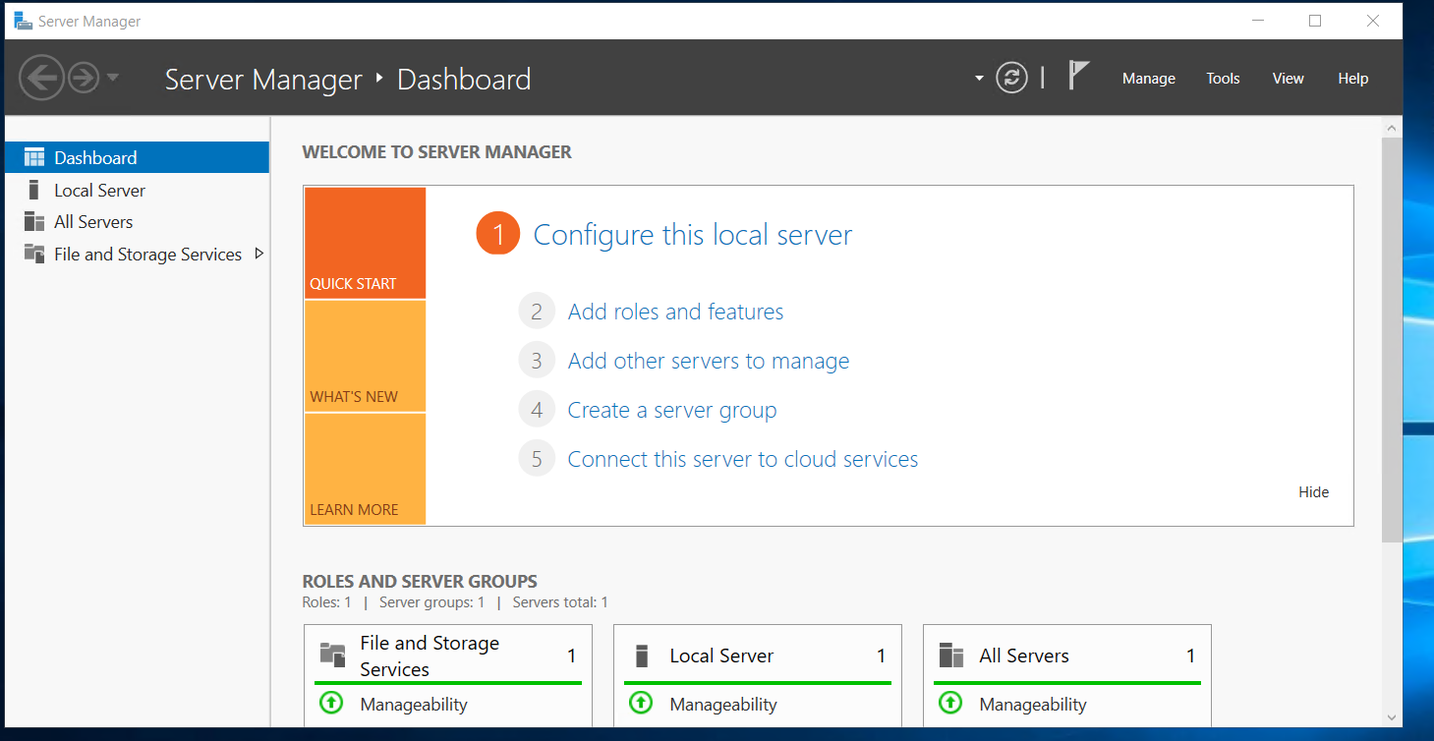The image size is (1434, 741).
Task: Hide the welcome tile
Action: 1313,492
